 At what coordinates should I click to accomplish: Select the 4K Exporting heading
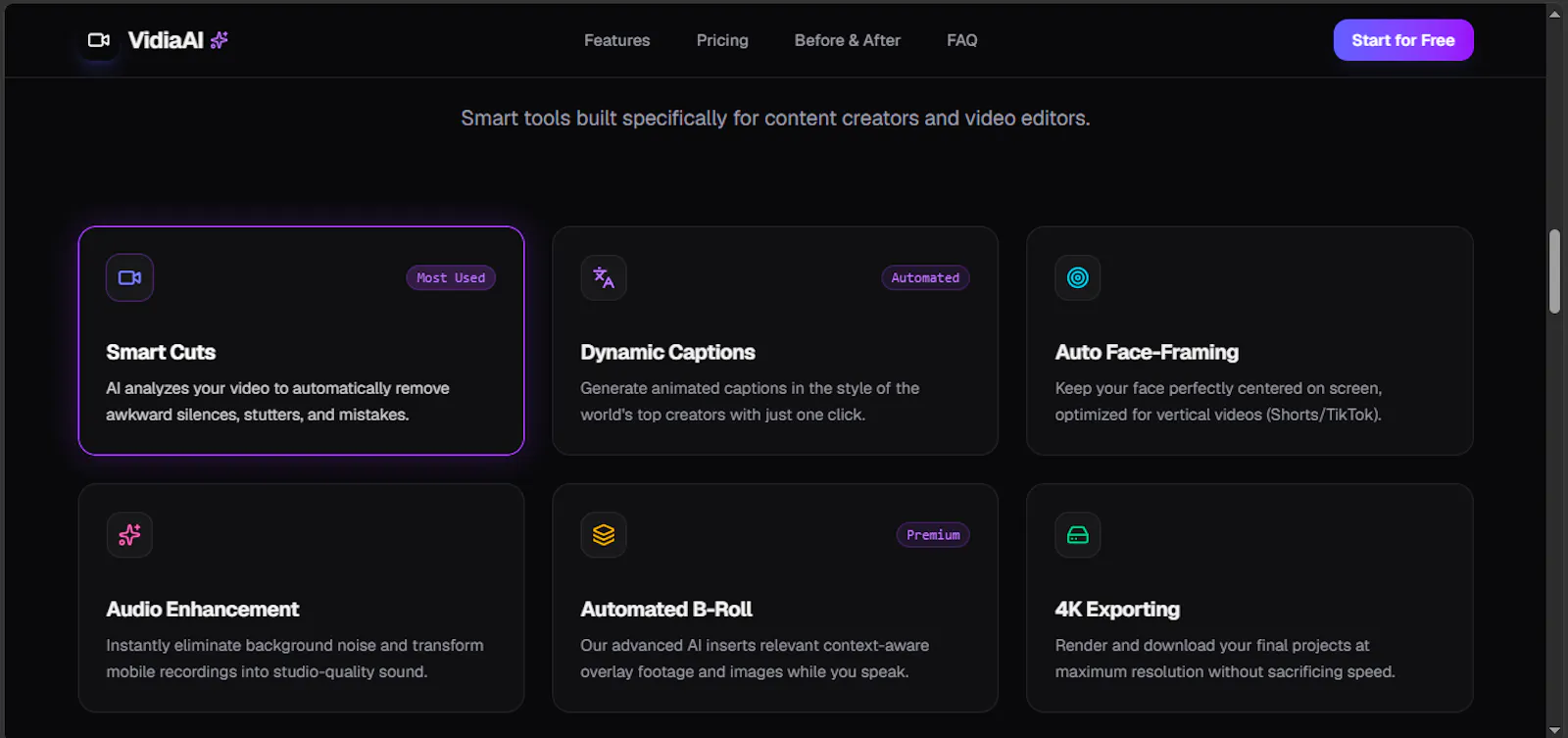[1117, 609]
